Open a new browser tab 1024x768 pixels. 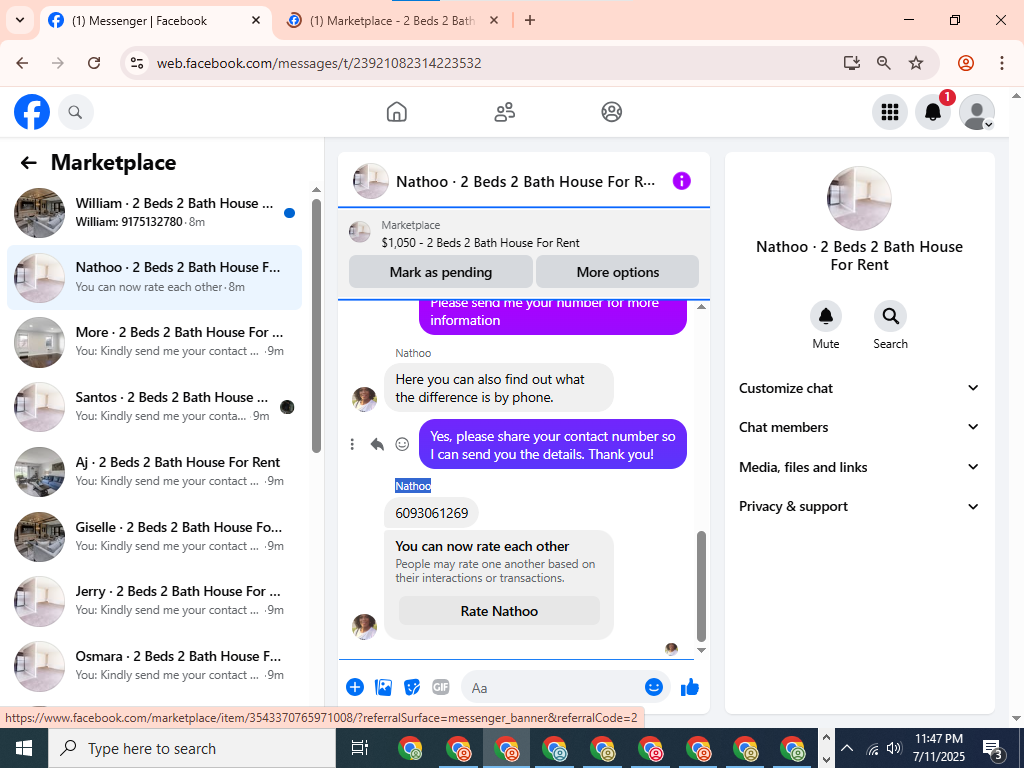pos(530,21)
